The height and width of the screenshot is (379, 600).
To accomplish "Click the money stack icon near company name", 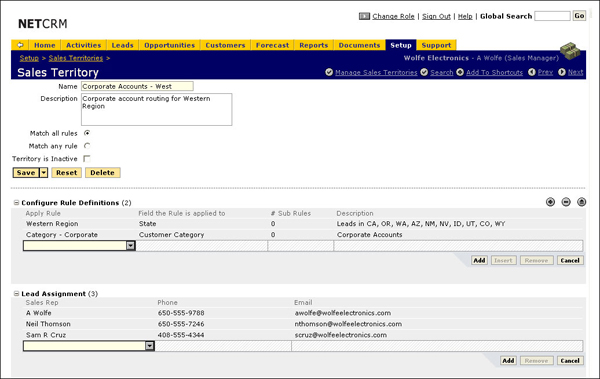I will pos(570,51).
